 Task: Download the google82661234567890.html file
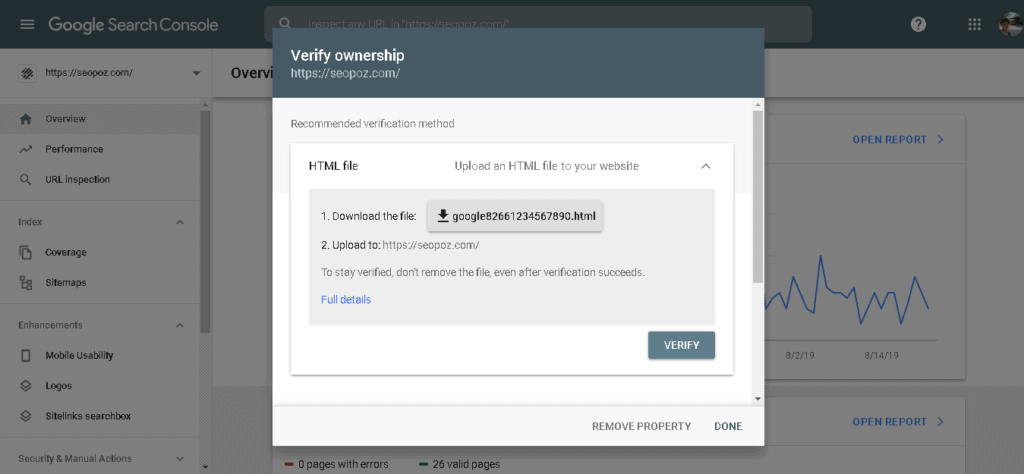coord(515,215)
